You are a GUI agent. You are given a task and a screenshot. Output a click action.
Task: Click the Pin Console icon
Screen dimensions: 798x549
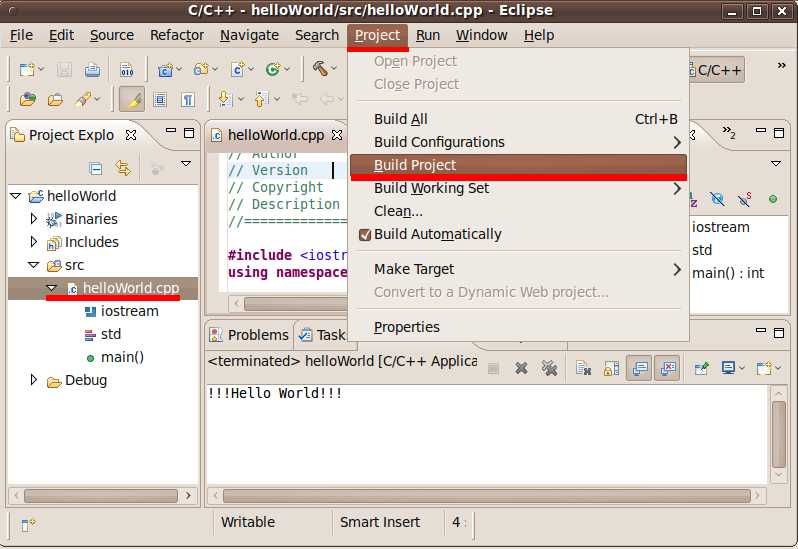pos(702,368)
